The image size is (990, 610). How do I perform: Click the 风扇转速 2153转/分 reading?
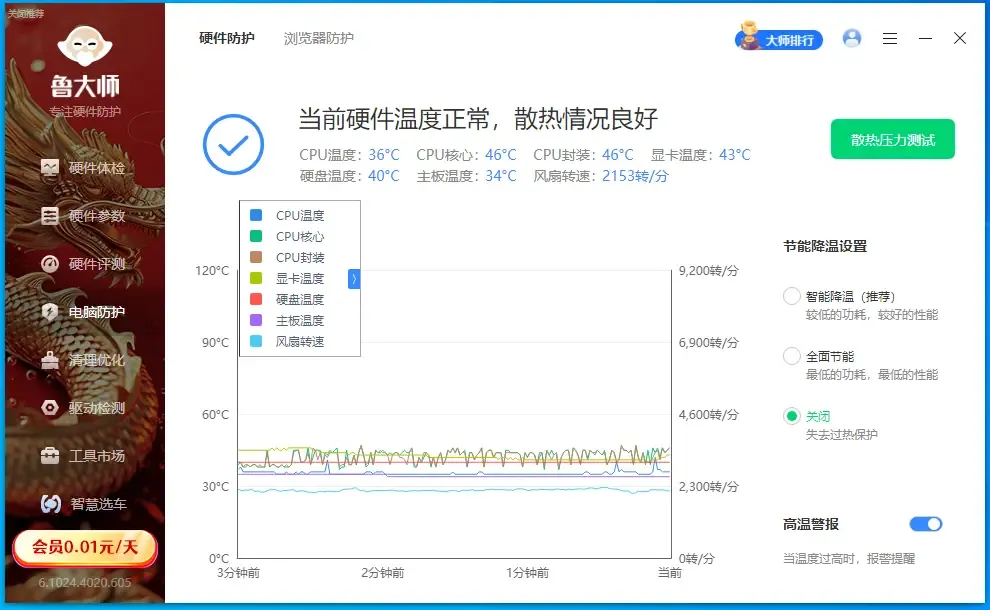coord(600,176)
